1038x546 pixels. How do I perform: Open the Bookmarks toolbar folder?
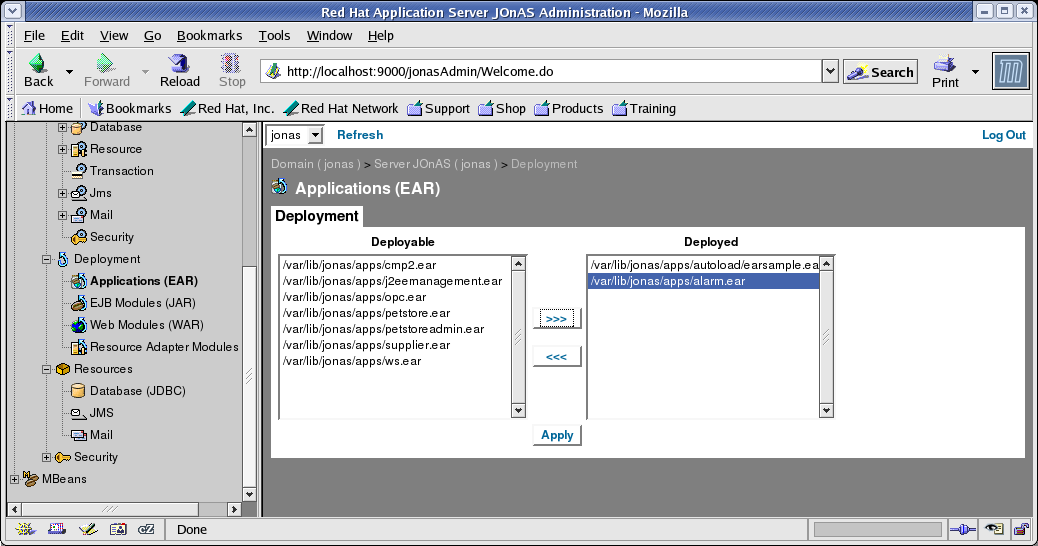130,109
